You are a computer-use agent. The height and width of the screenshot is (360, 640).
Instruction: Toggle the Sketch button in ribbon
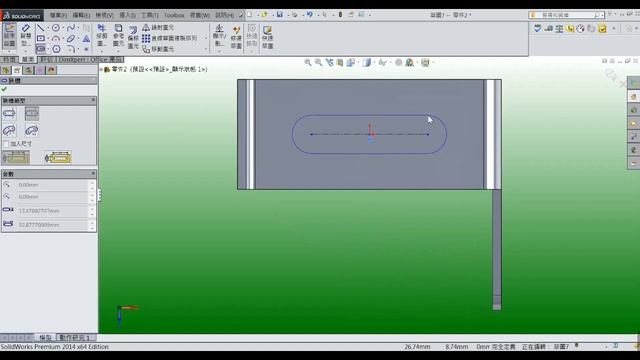coord(9,35)
